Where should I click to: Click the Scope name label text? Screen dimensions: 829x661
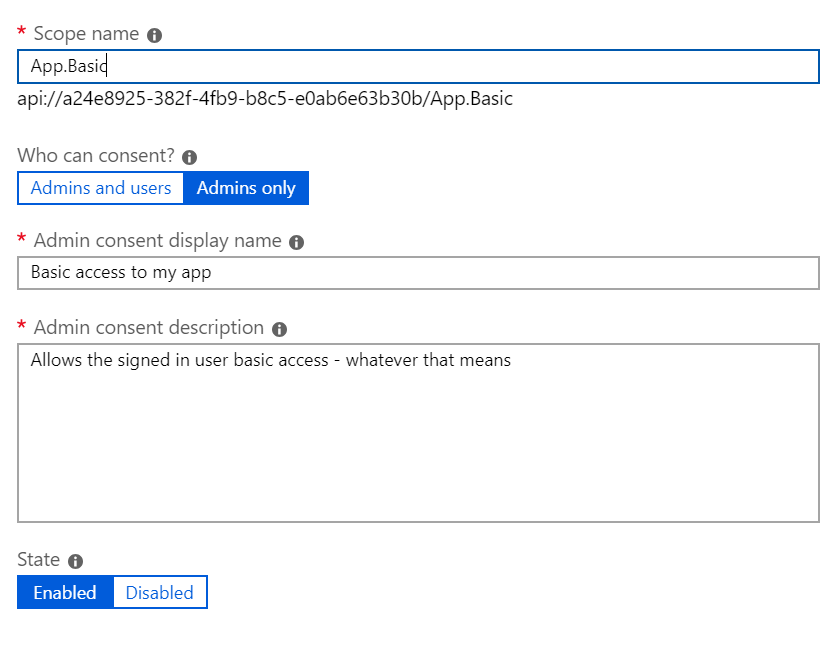point(86,34)
